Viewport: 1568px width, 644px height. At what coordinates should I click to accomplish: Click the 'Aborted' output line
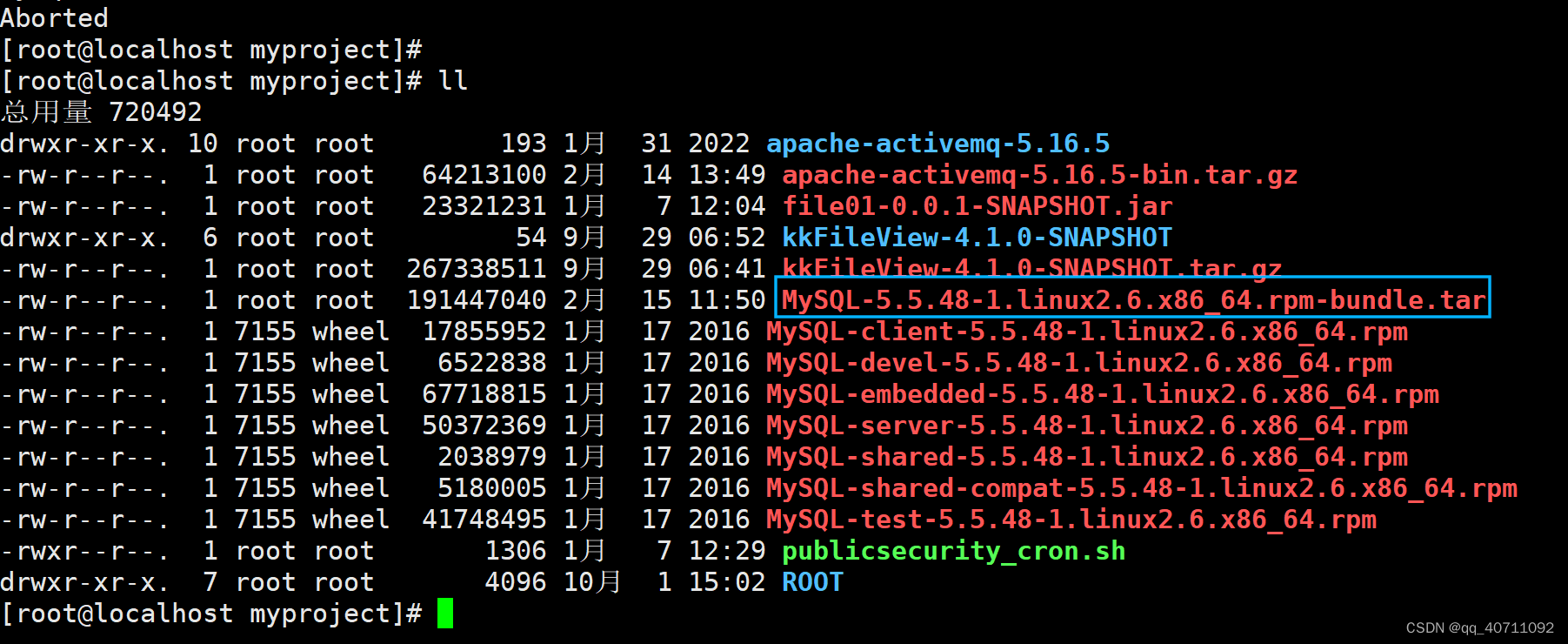54,18
